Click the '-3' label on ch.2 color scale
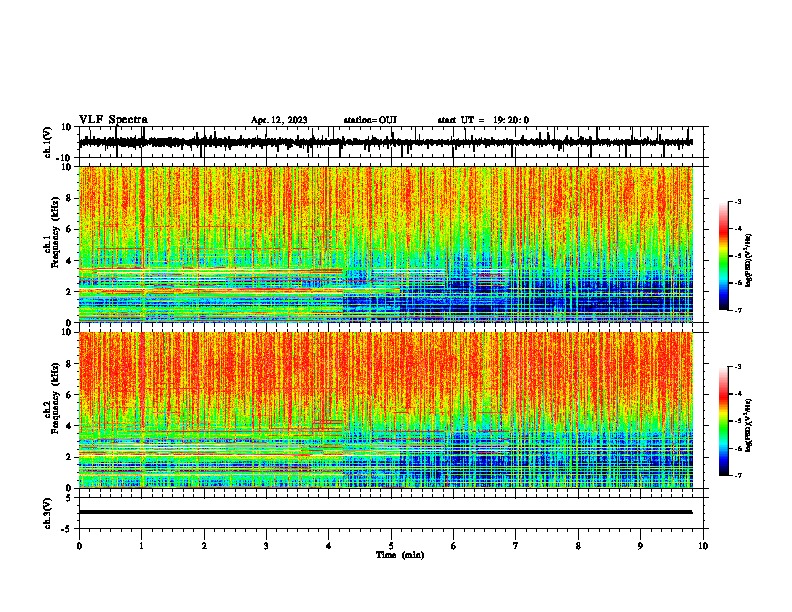The image size is (792, 612). click(x=737, y=367)
